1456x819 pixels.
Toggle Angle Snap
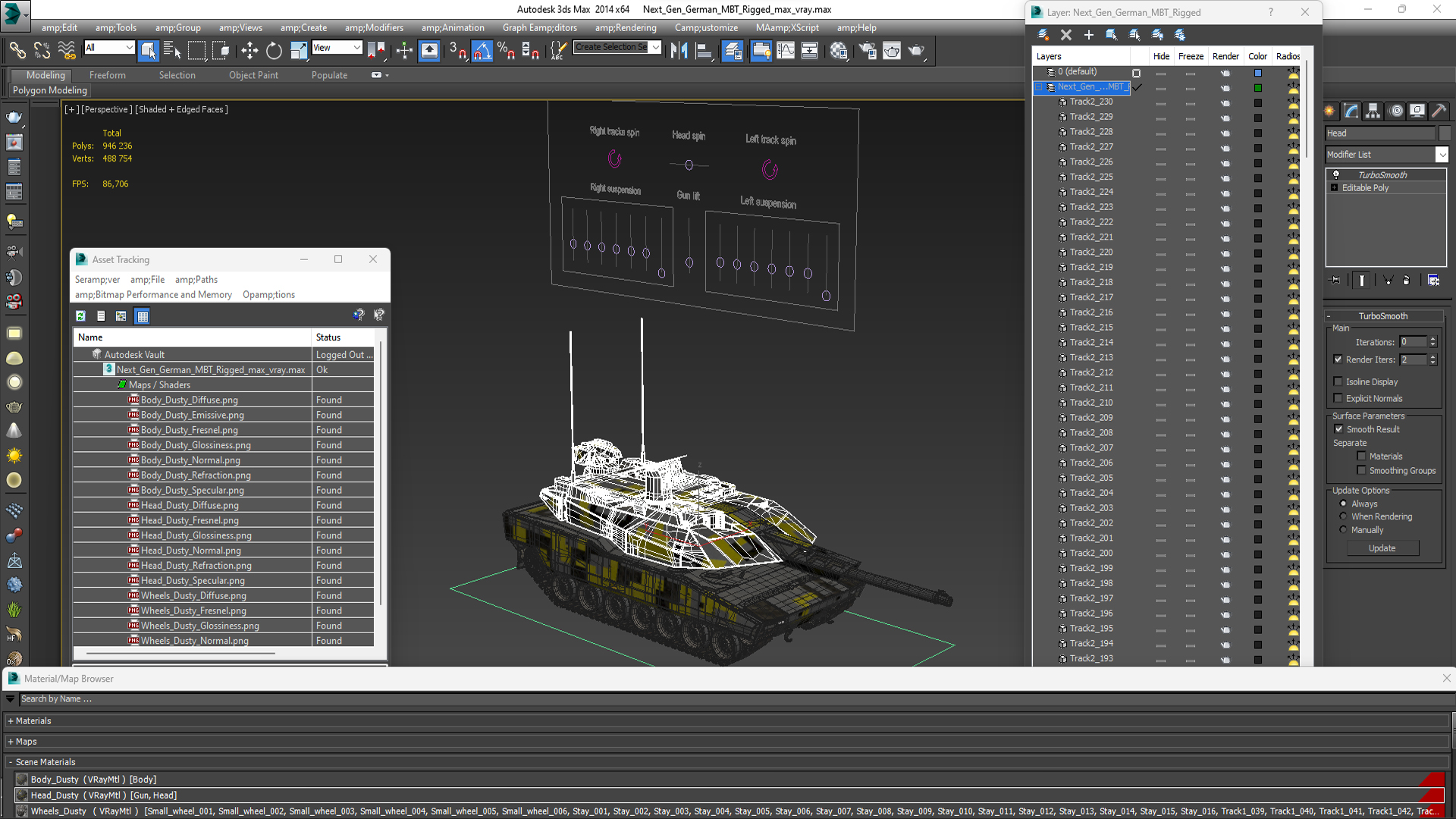coord(482,51)
